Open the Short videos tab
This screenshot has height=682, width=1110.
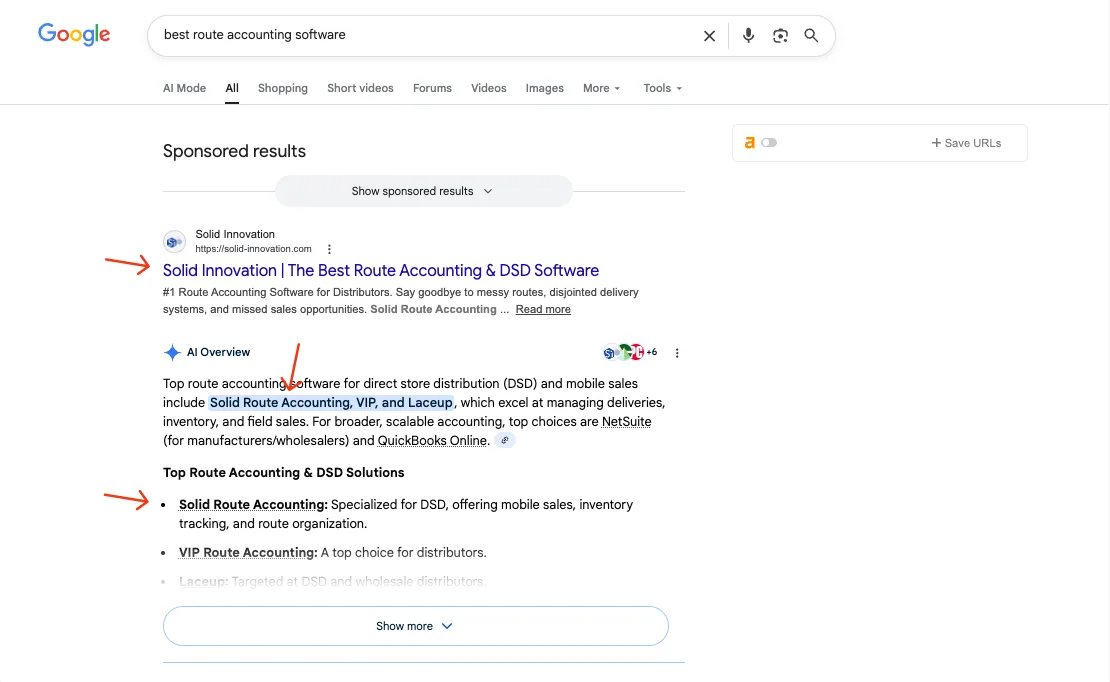click(x=360, y=89)
